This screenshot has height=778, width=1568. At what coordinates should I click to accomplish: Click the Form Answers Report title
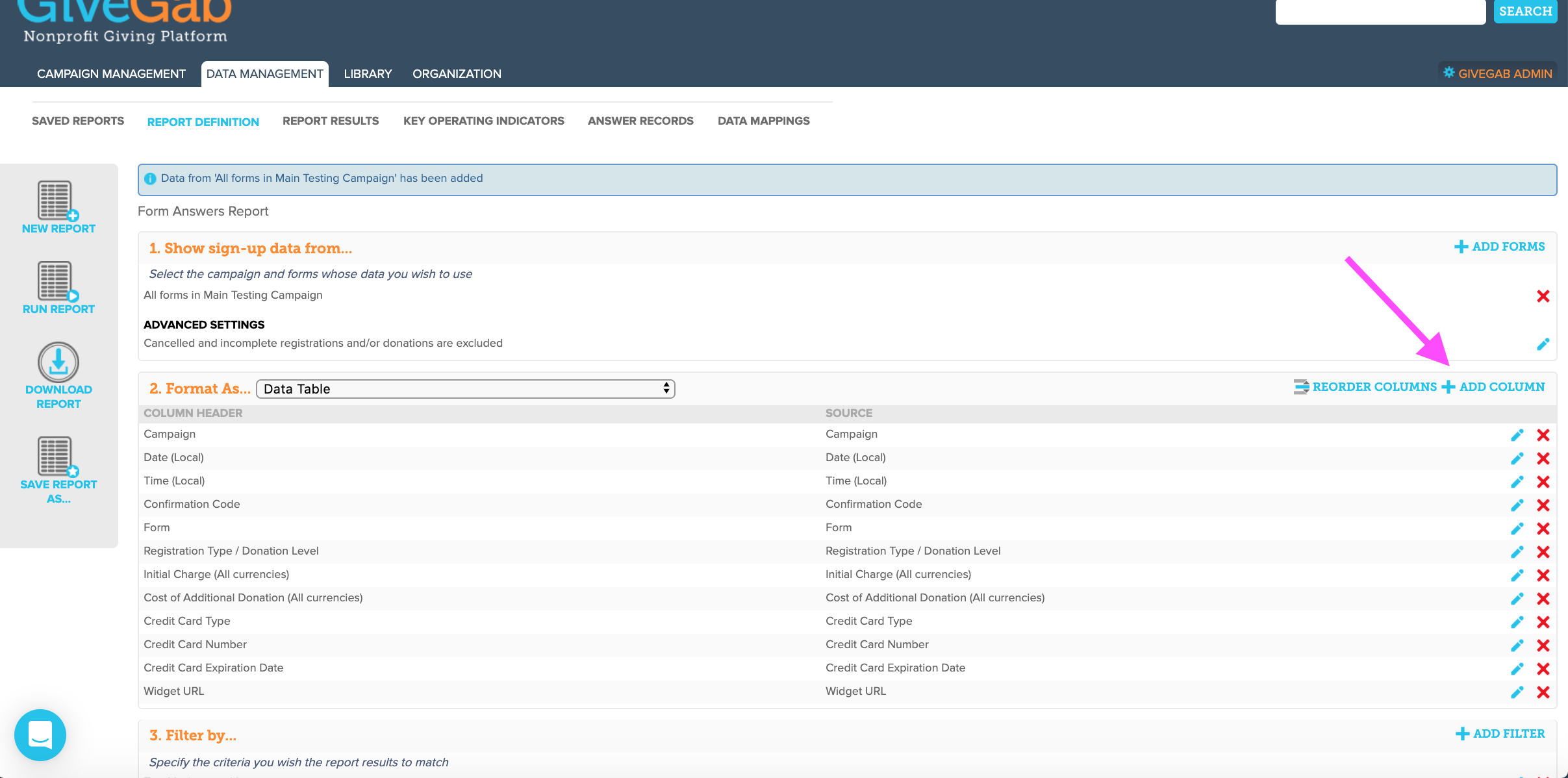coord(203,211)
